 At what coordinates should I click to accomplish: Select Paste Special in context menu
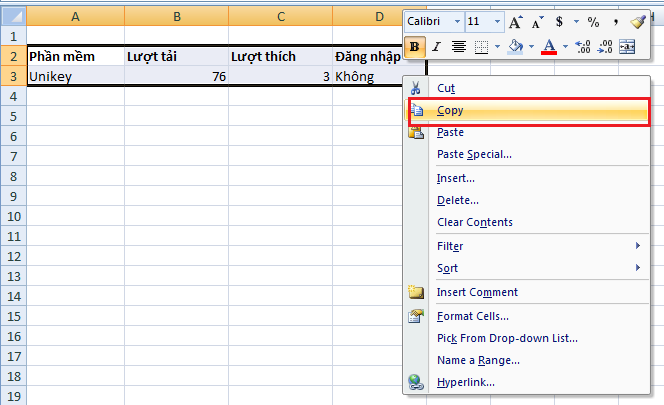point(474,154)
